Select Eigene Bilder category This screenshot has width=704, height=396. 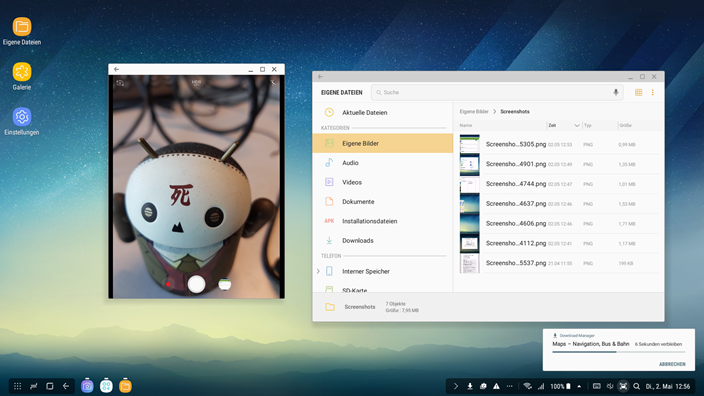point(383,143)
